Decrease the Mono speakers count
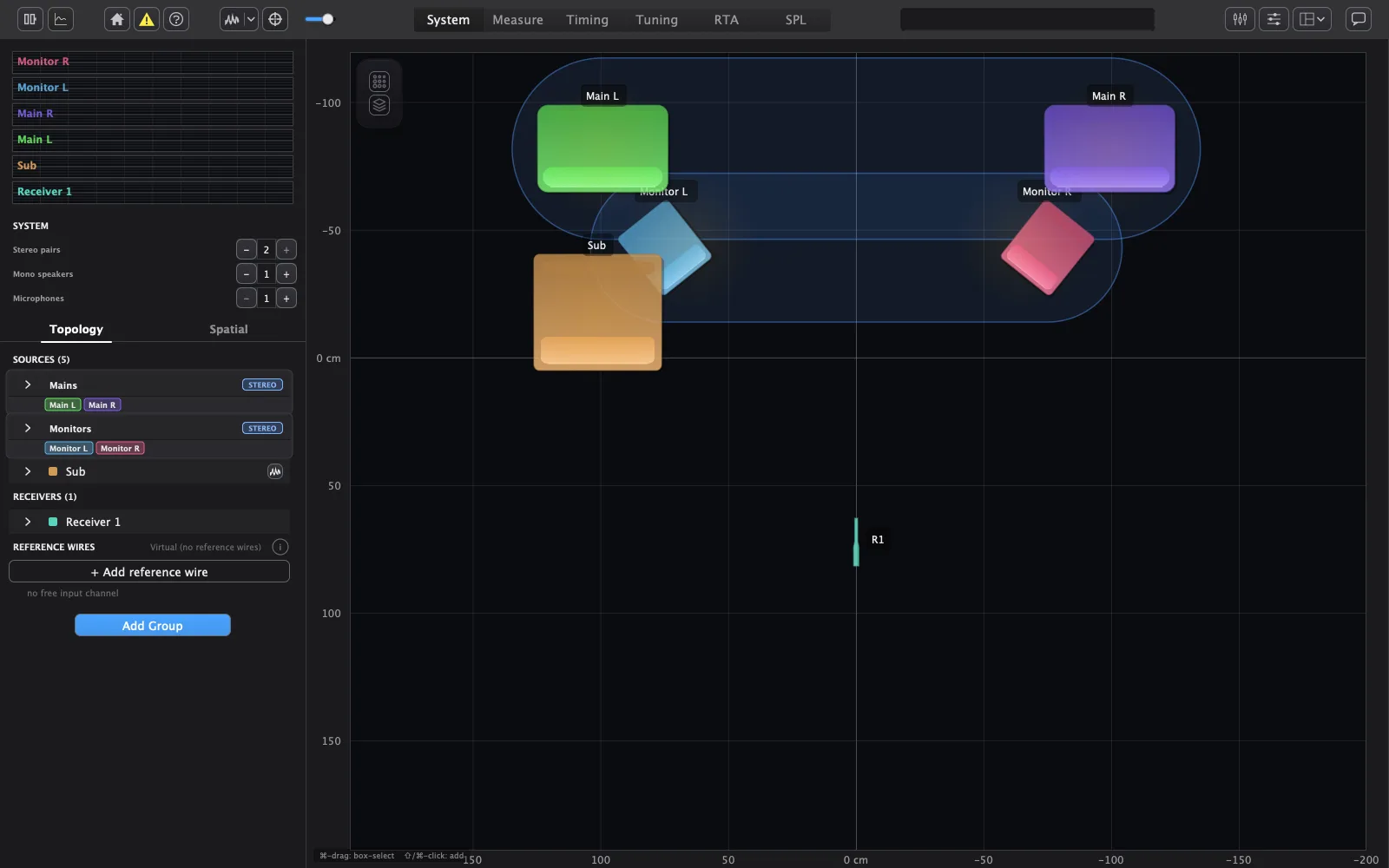This screenshot has height=868, width=1389. [247, 274]
